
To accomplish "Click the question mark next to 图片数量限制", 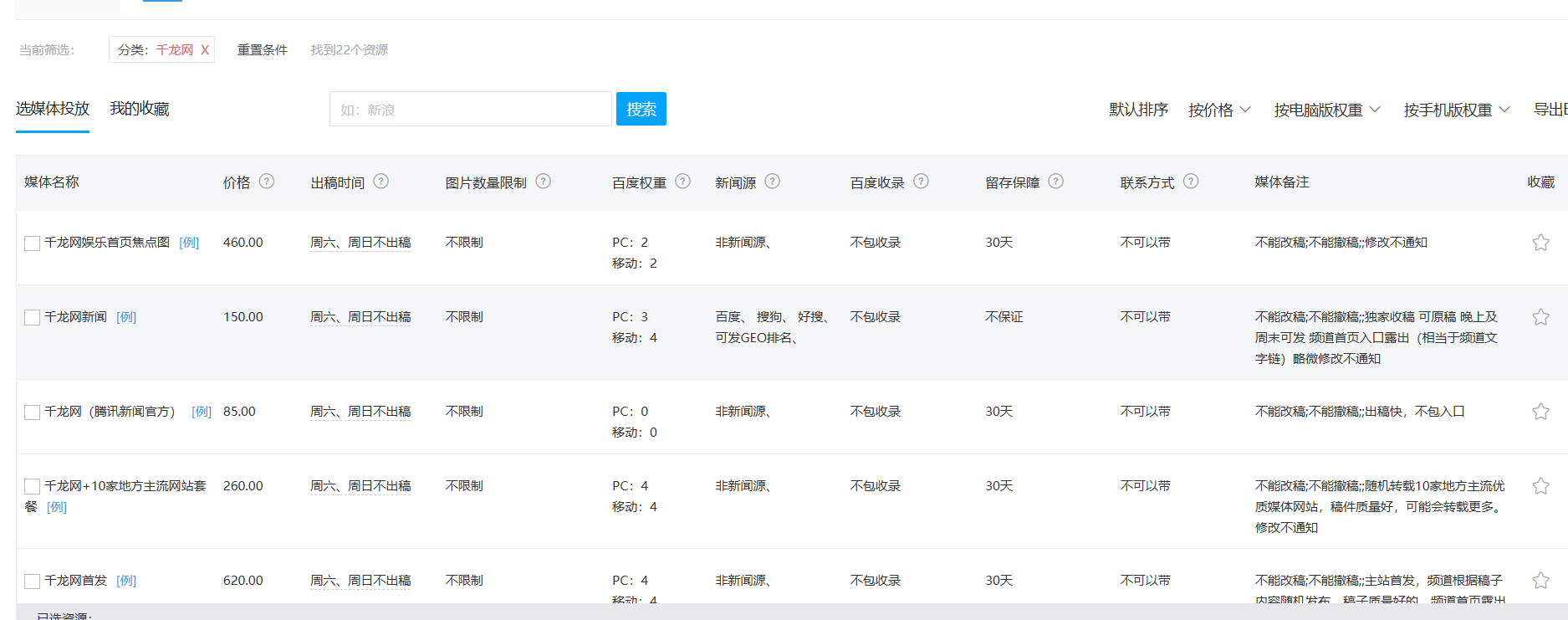I will [544, 182].
